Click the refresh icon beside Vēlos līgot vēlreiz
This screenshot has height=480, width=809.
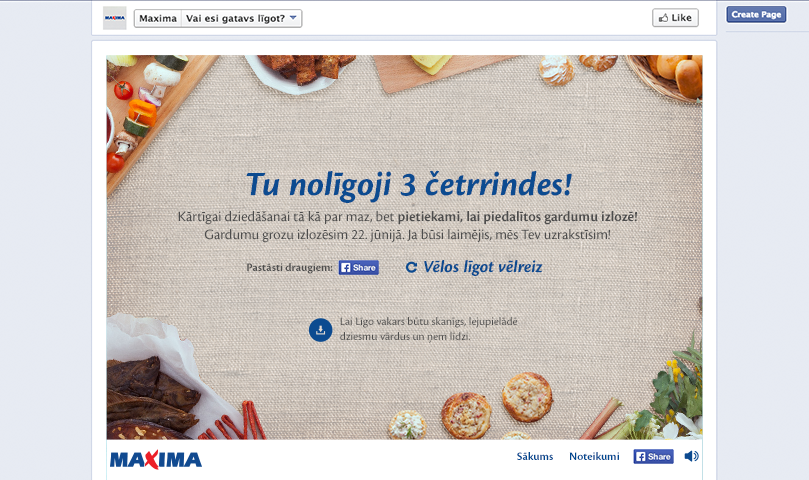[x=411, y=267]
